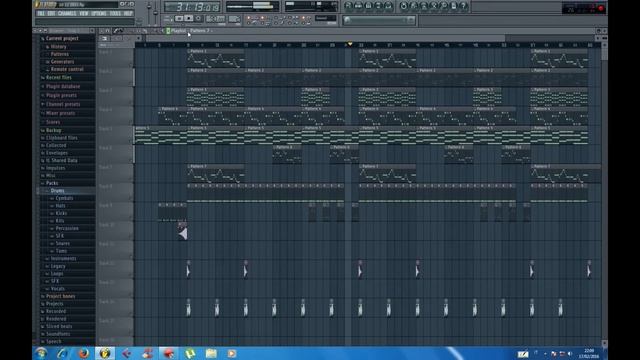
Task: Click the project info document icon
Action: point(453,6)
